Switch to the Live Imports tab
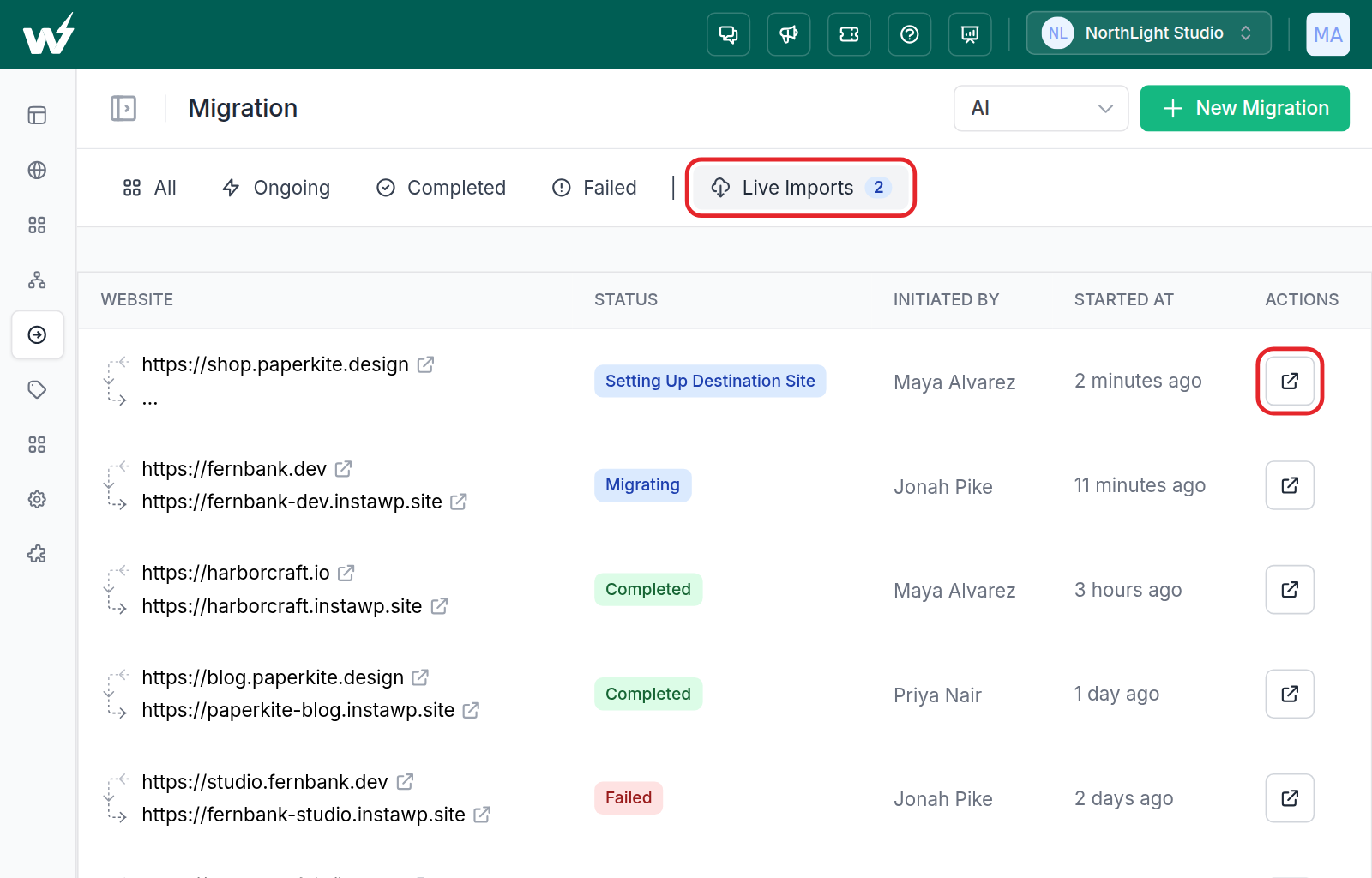The width and height of the screenshot is (1372, 878). (801, 188)
